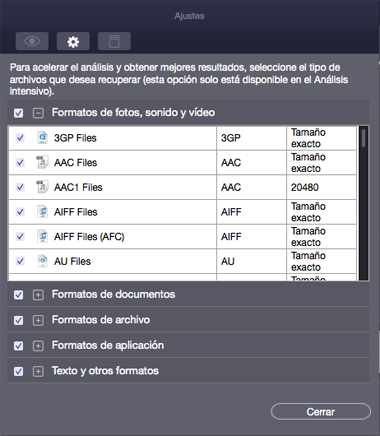Viewport: 380px width, 436px height.
Task: Click the Cerrar button
Action: 321,412
